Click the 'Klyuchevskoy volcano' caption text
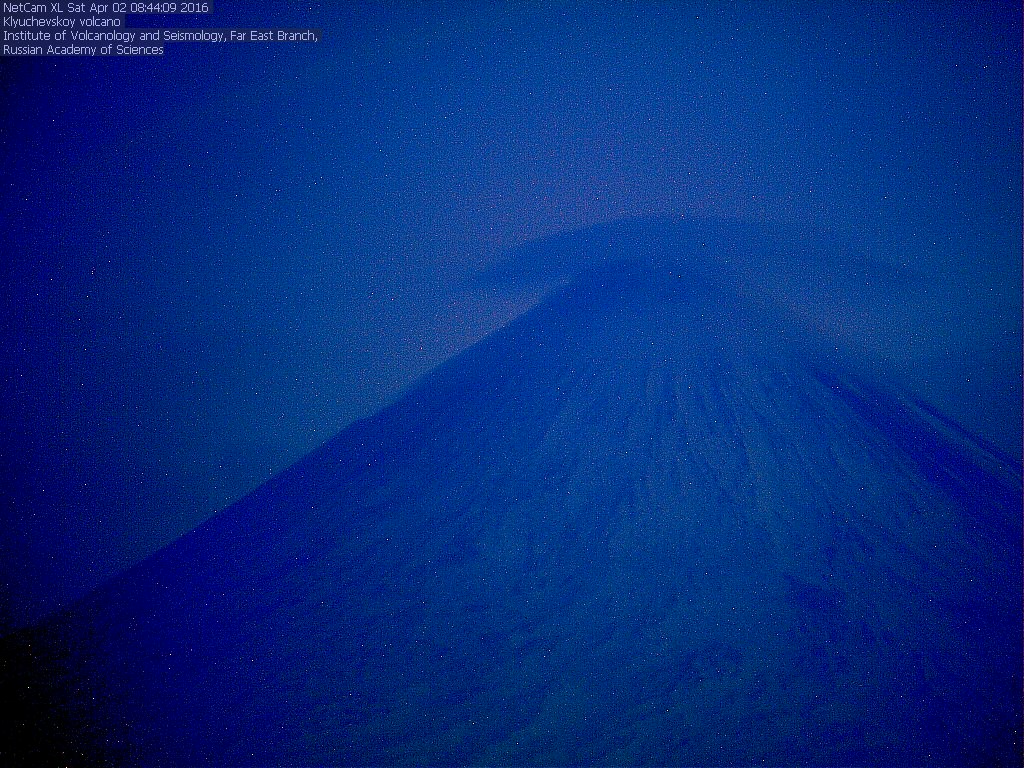Viewport: 1024px width, 768px height. (x=62, y=22)
